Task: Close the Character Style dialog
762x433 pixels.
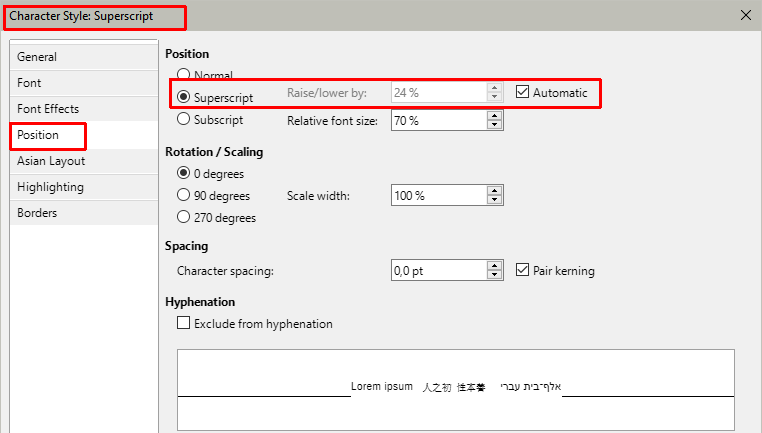Action: [x=744, y=15]
